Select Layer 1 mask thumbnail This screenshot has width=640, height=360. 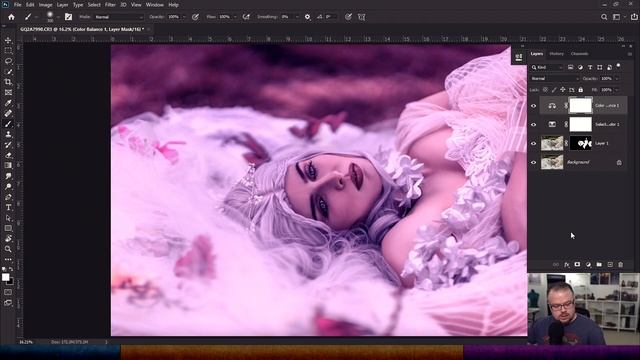click(x=580, y=143)
